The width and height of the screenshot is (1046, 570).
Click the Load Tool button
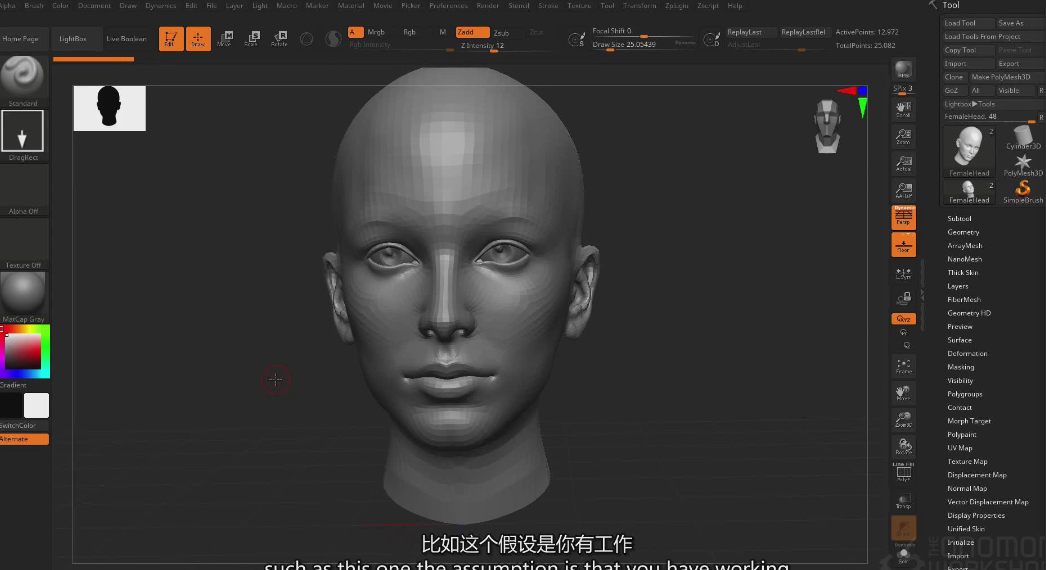pos(967,23)
